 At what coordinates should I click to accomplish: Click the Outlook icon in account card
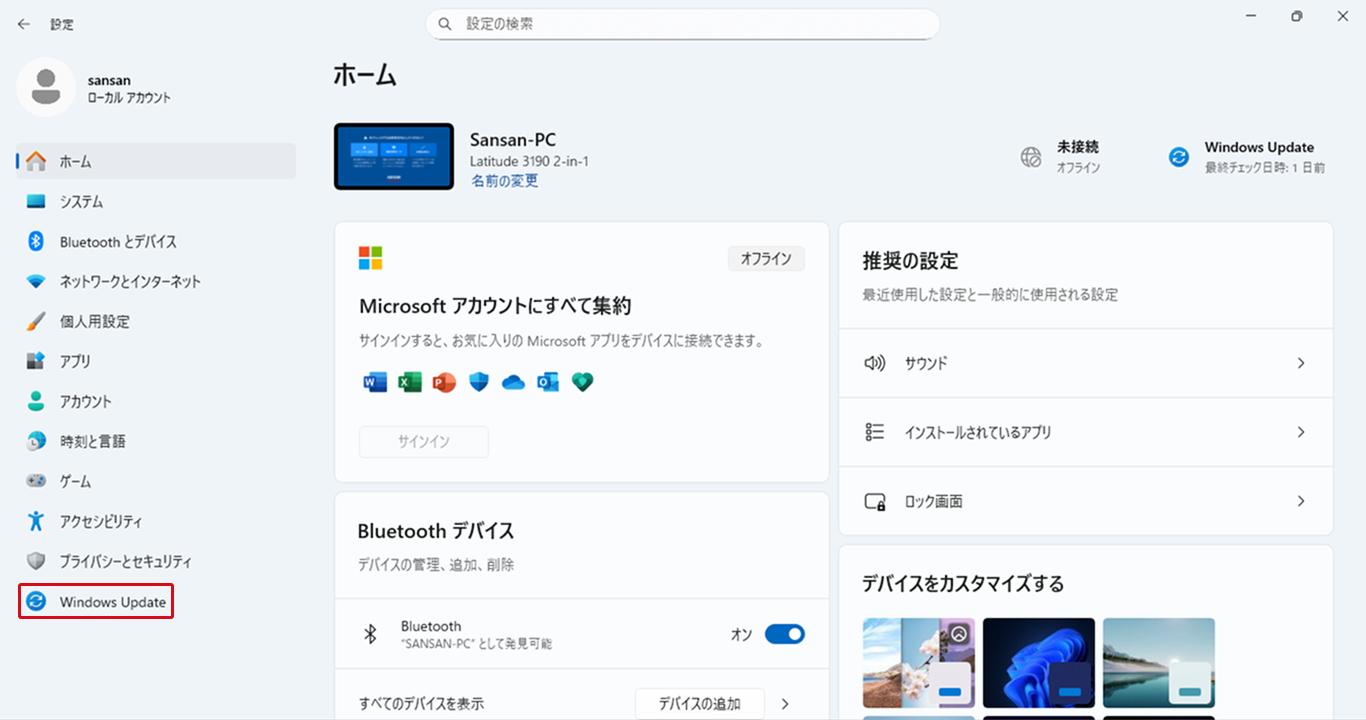[548, 382]
